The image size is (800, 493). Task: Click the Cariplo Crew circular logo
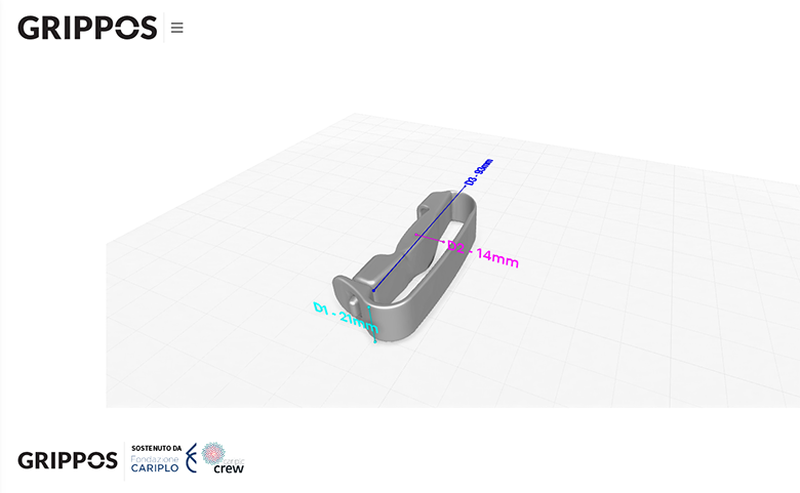(x=215, y=453)
